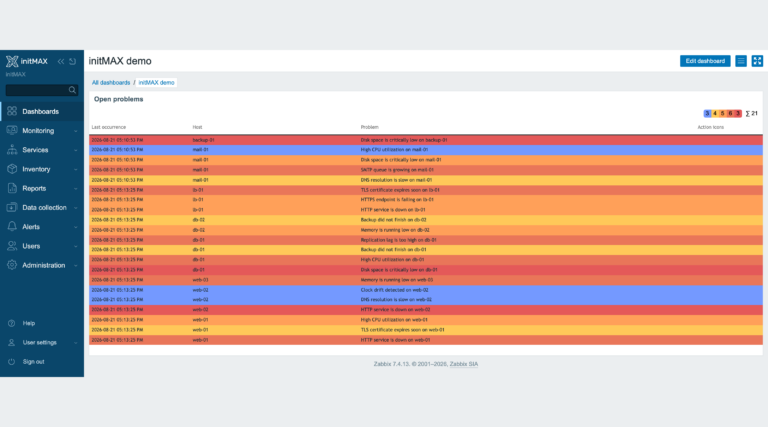The image size is (768, 427).
Task: Expand the Data collection menu
Action: click(42, 208)
